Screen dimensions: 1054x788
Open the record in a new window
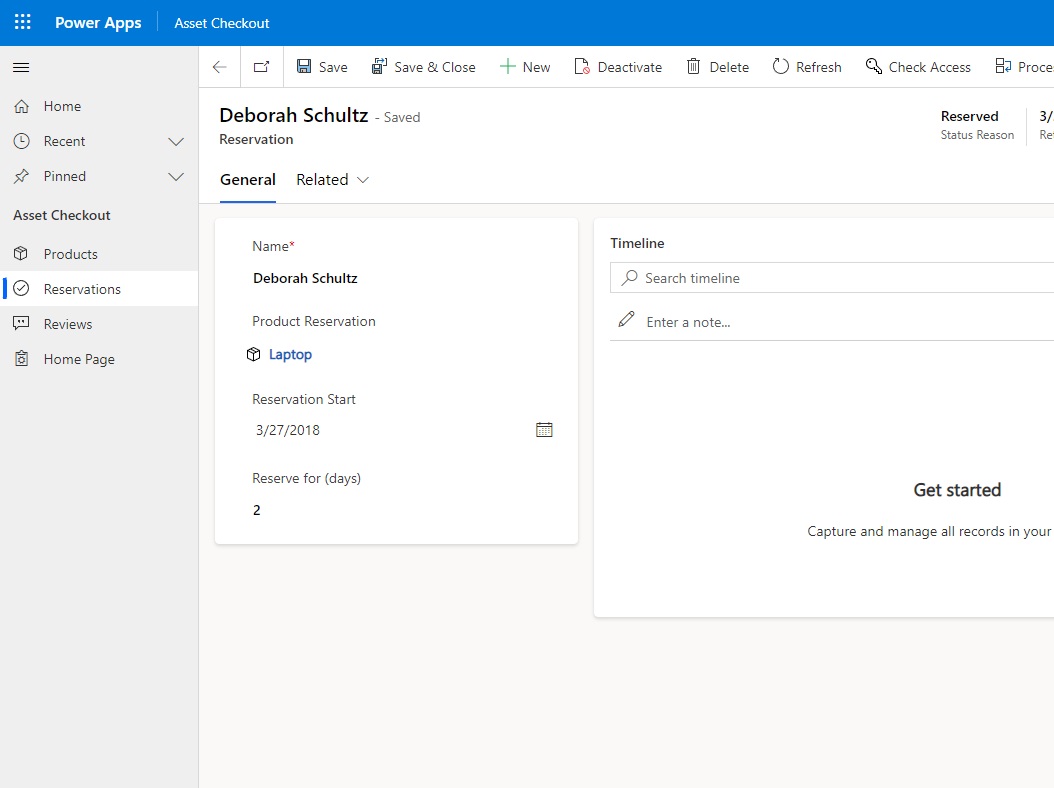click(261, 66)
